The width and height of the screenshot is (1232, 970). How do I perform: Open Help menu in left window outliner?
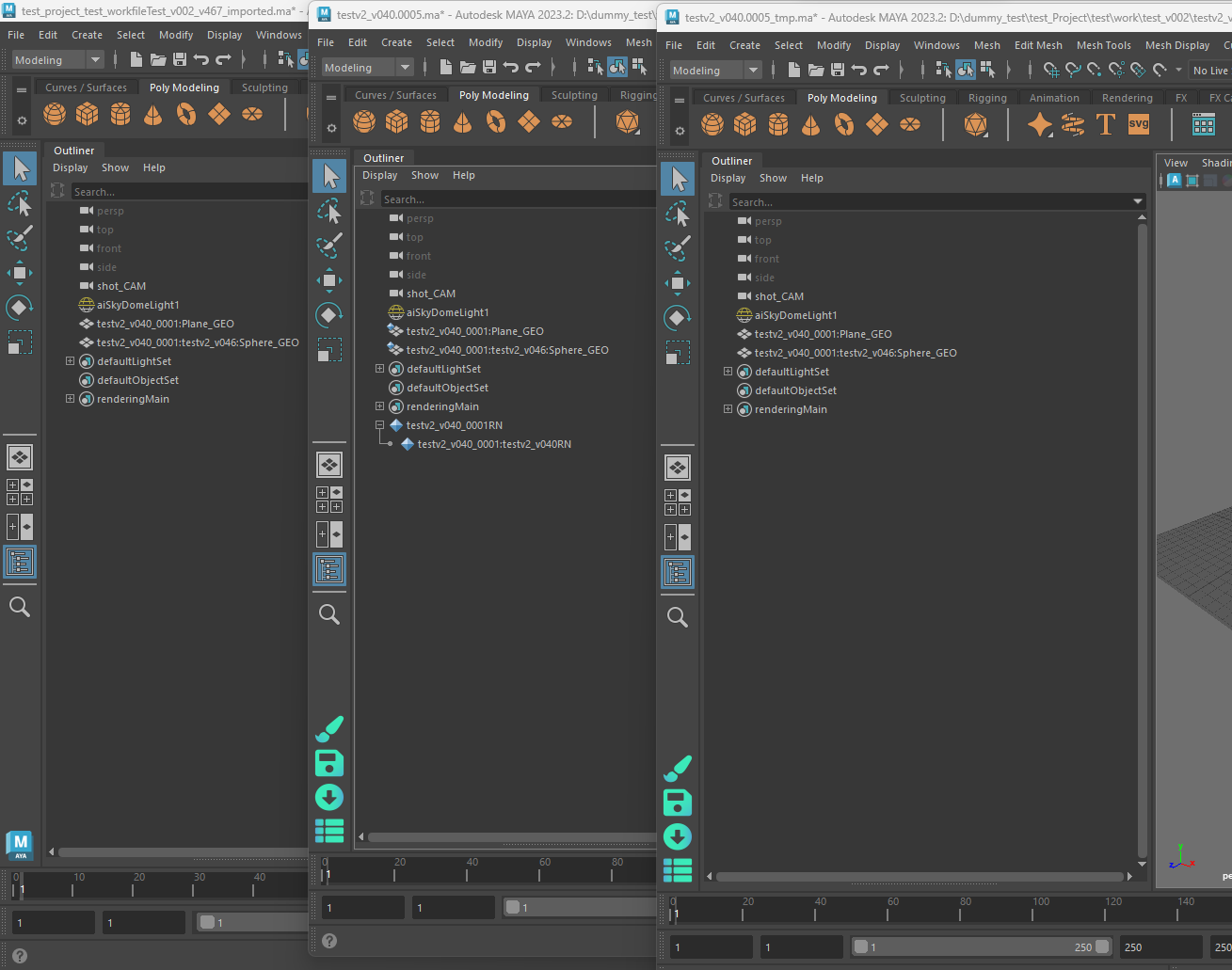click(x=154, y=167)
